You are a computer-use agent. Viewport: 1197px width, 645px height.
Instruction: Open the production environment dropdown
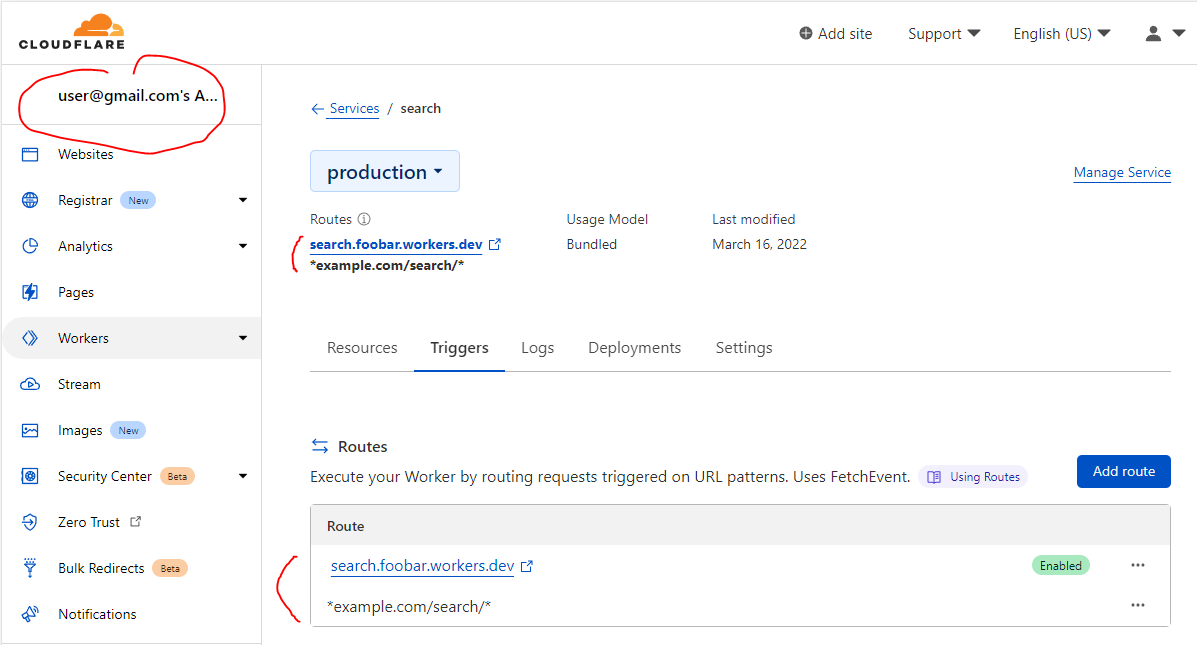click(385, 171)
